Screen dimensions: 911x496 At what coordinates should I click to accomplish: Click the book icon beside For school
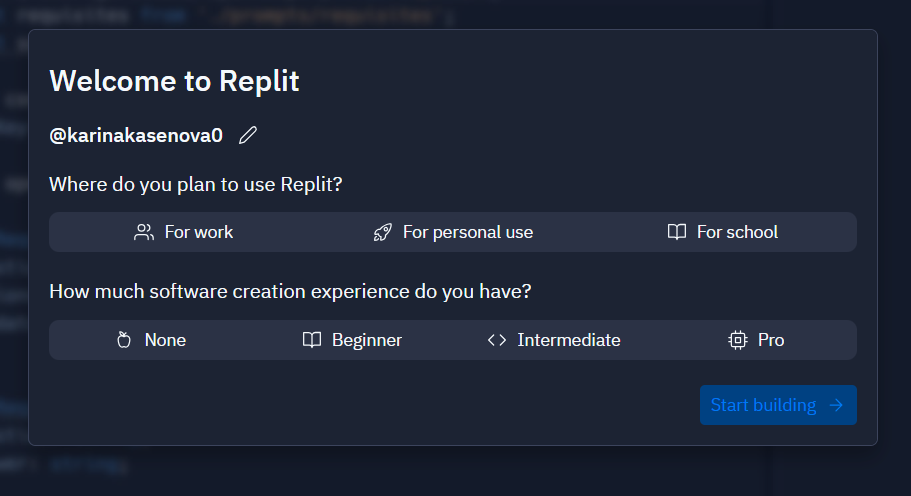pyautogui.click(x=677, y=232)
